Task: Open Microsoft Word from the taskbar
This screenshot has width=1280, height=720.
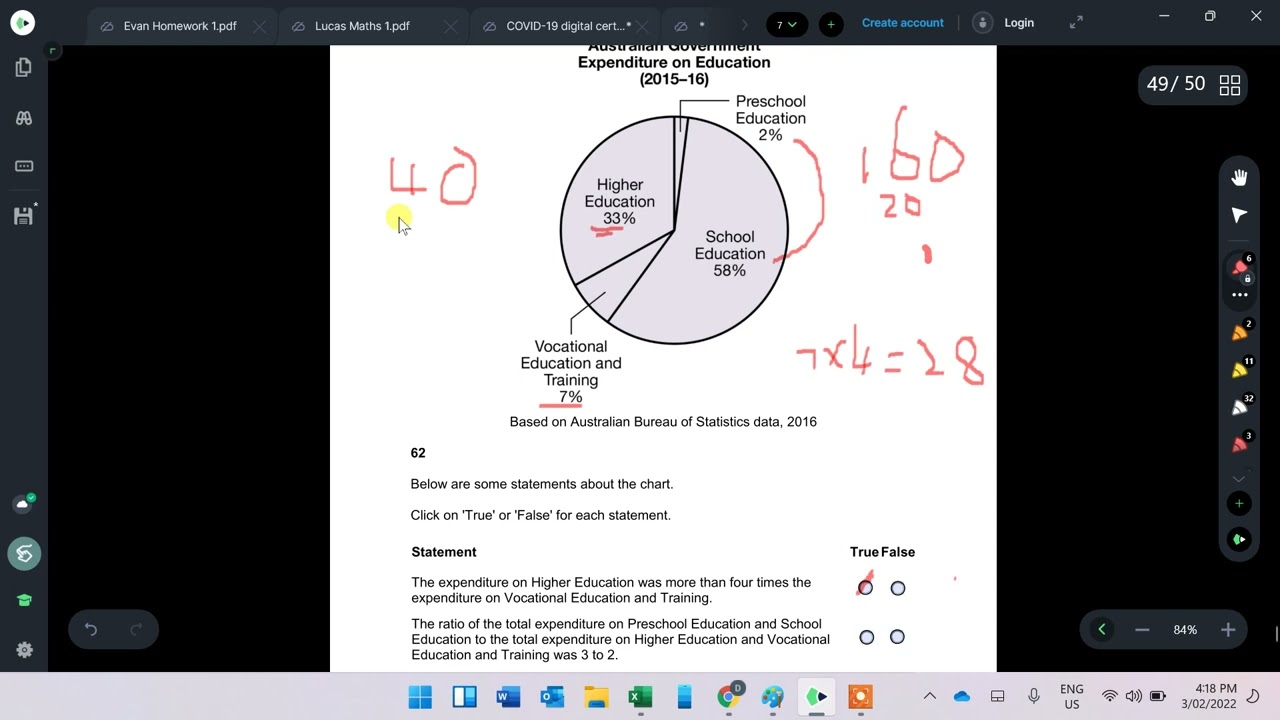Action: 508,697
